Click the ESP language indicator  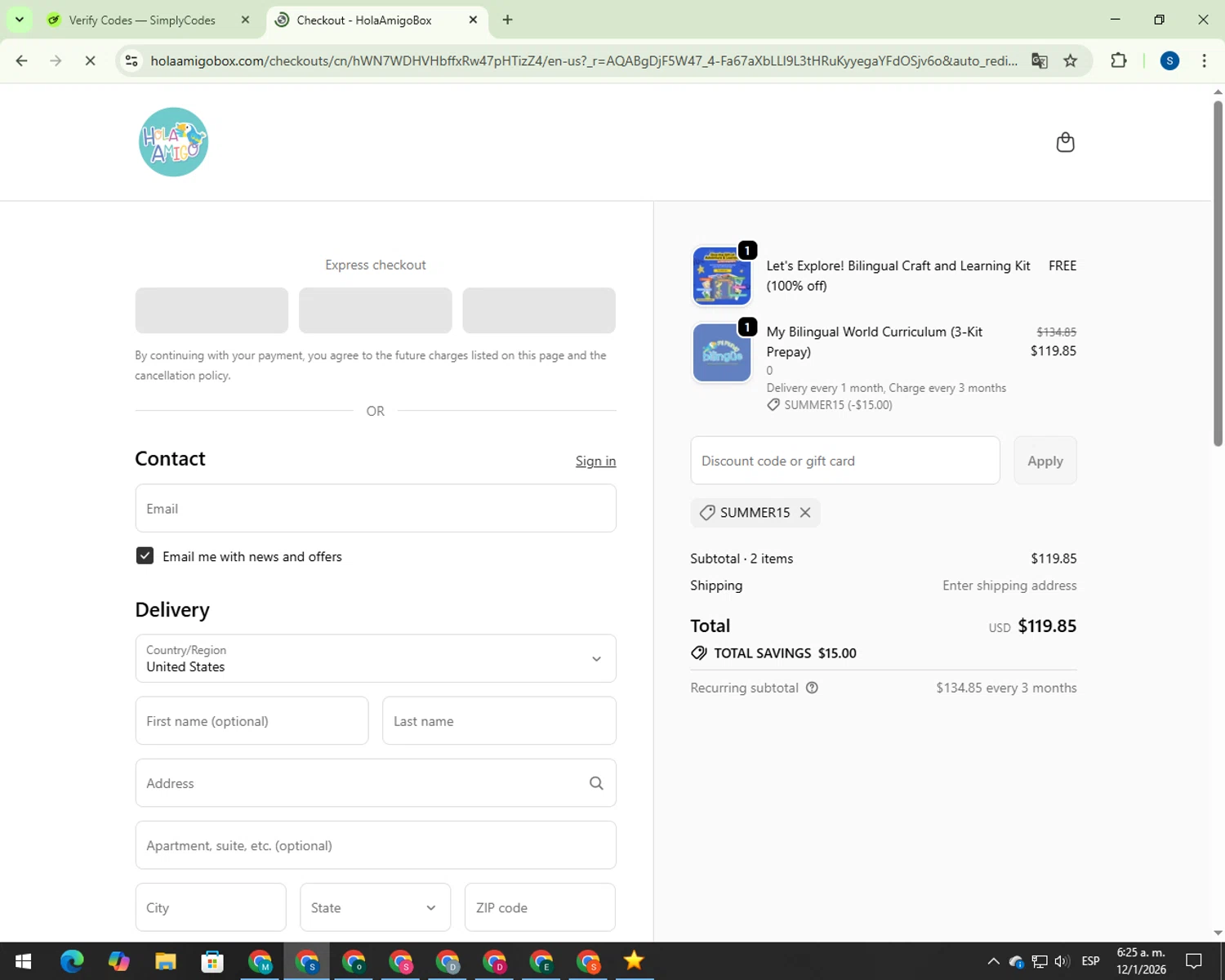pos(1090,961)
